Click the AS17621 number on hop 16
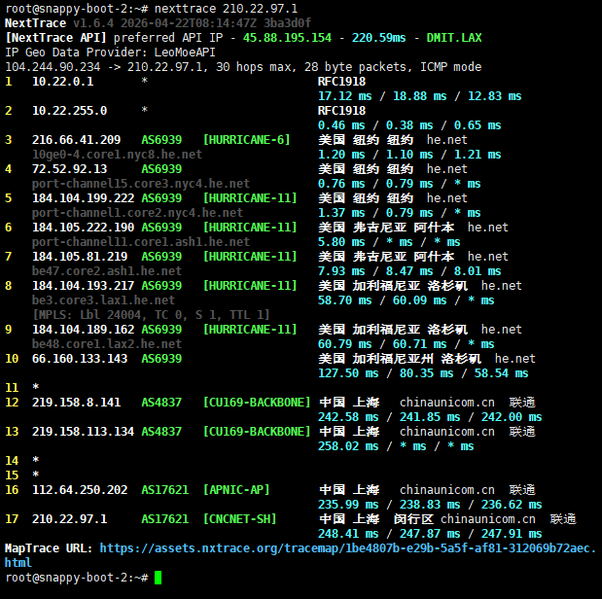602x599 pixels. (165, 490)
